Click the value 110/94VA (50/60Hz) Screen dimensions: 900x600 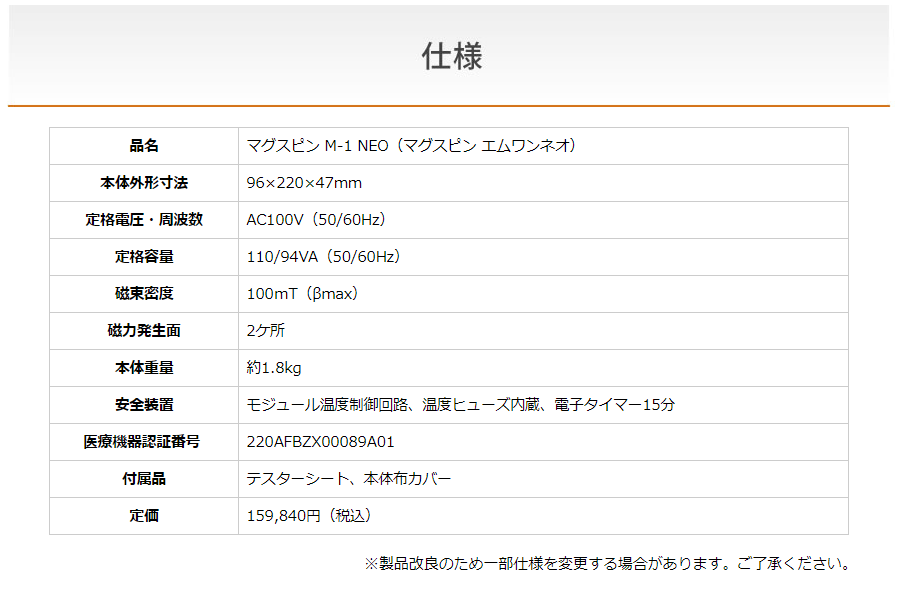coord(324,257)
